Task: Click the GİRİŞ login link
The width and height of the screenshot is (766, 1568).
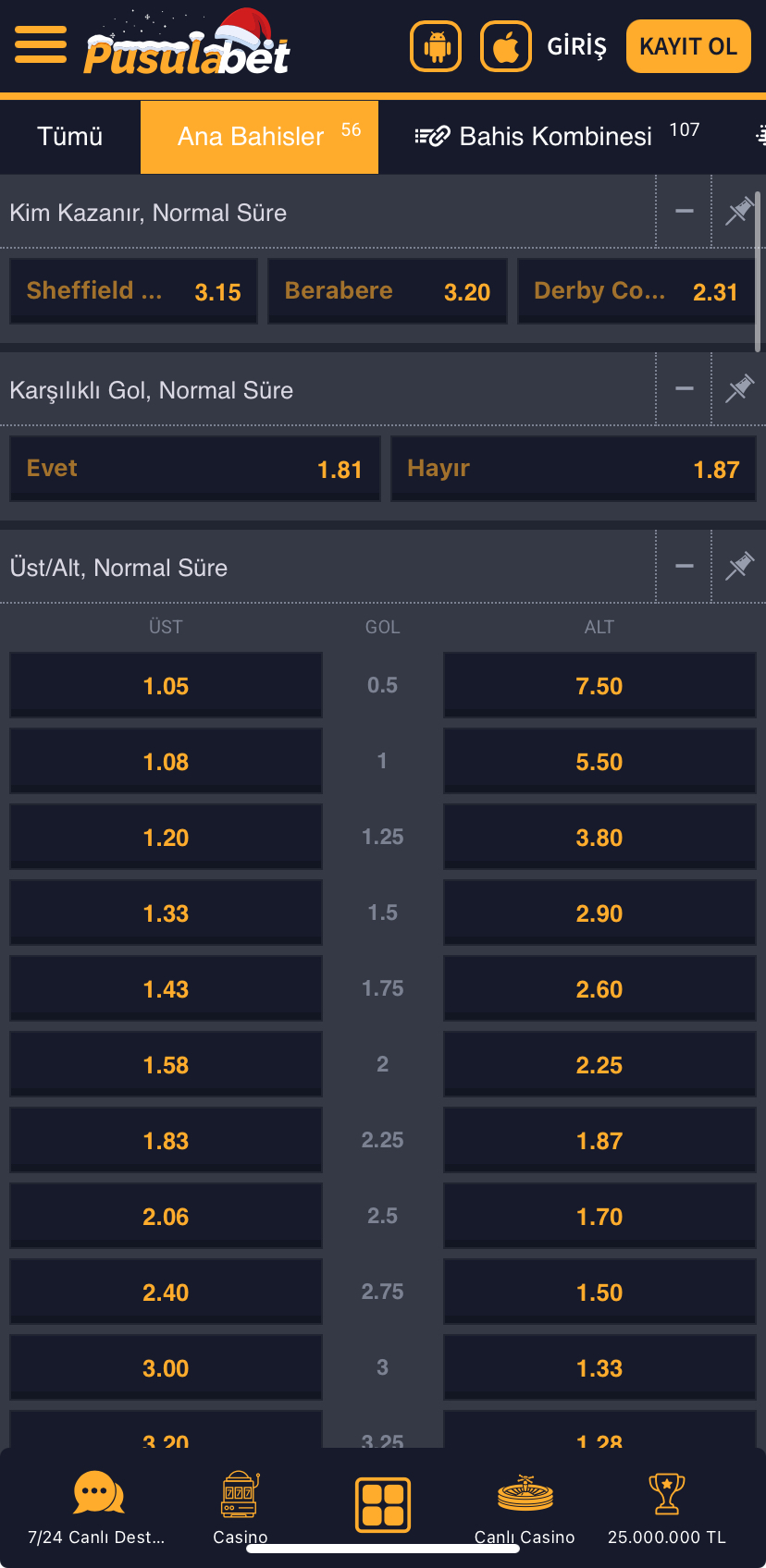Action: pyautogui.click(x=576, y=46)
